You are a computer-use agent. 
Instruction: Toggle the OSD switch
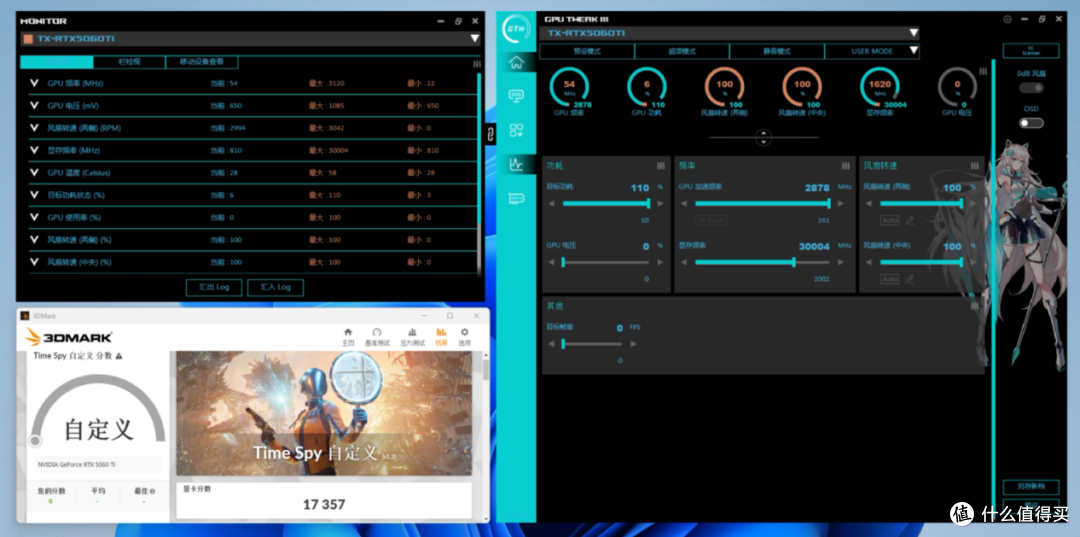pos(1031,123)
